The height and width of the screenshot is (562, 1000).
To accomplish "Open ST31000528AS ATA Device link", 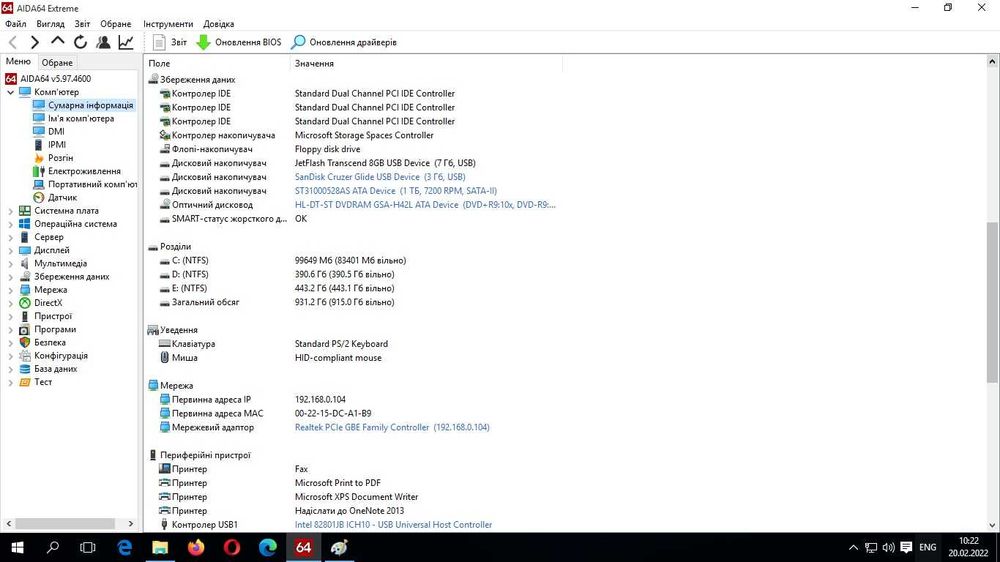I will click(x=395, y=191).
